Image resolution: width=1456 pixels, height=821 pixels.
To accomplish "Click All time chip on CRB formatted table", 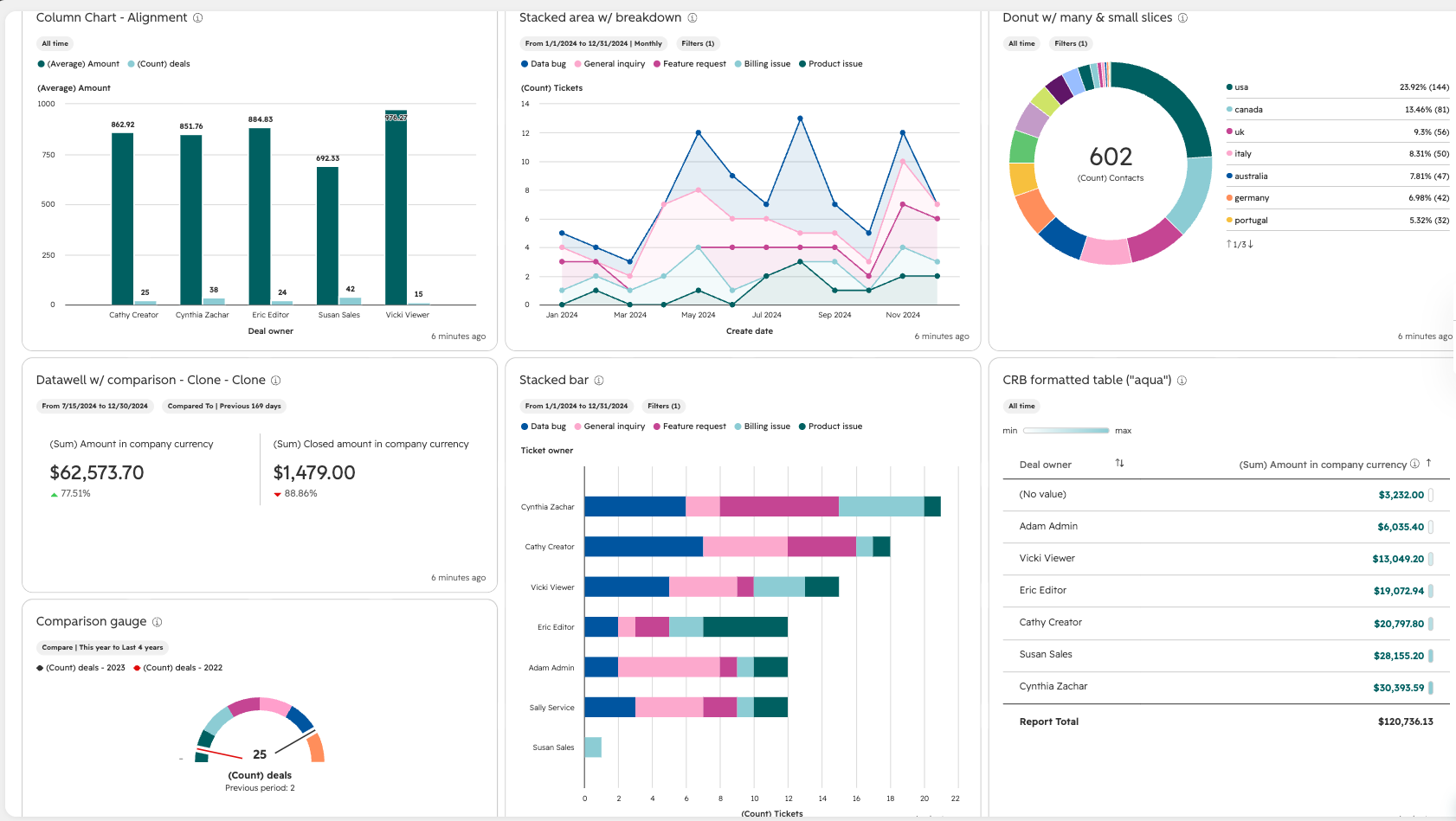I will [1021, 406].
